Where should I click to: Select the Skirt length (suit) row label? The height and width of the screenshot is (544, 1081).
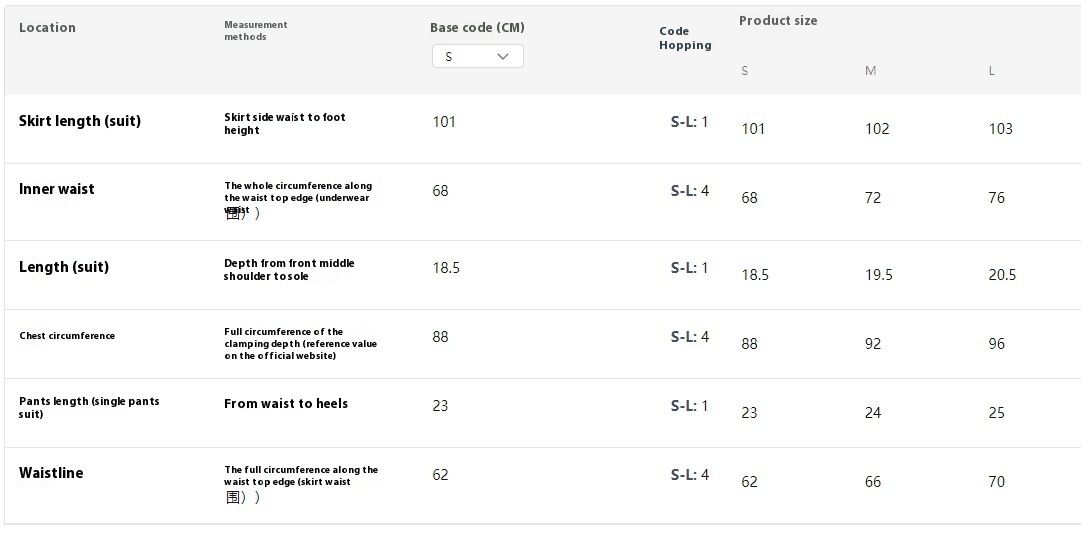point(80,121)
